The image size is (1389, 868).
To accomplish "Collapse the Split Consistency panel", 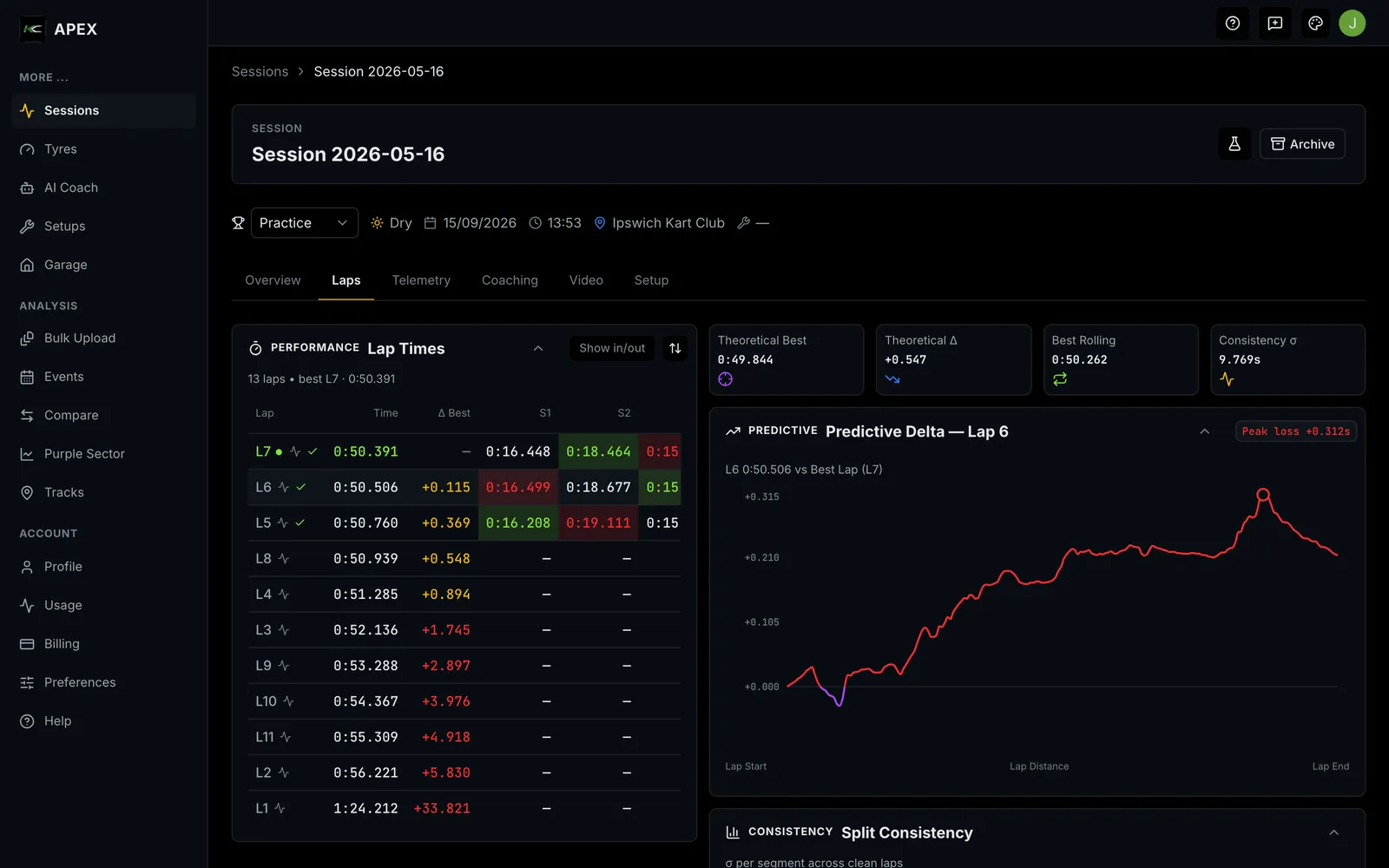I will click(1334, 832).
